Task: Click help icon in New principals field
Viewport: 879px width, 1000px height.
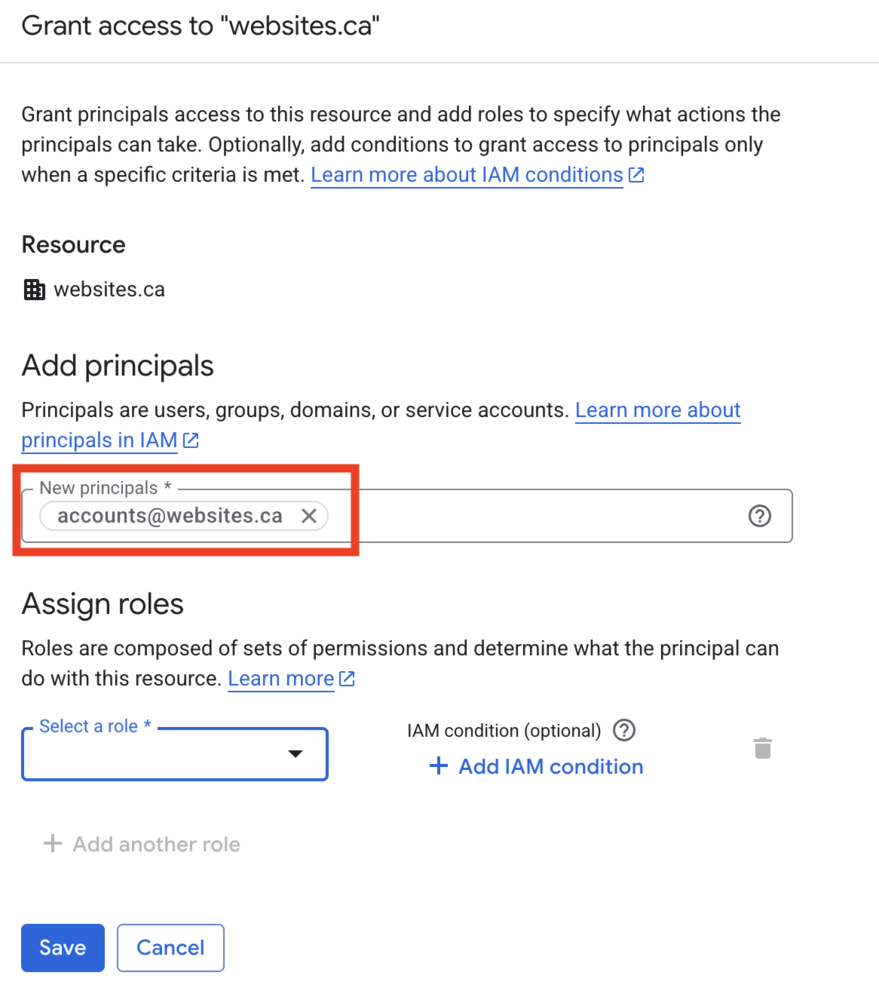Action: (760, 516)
